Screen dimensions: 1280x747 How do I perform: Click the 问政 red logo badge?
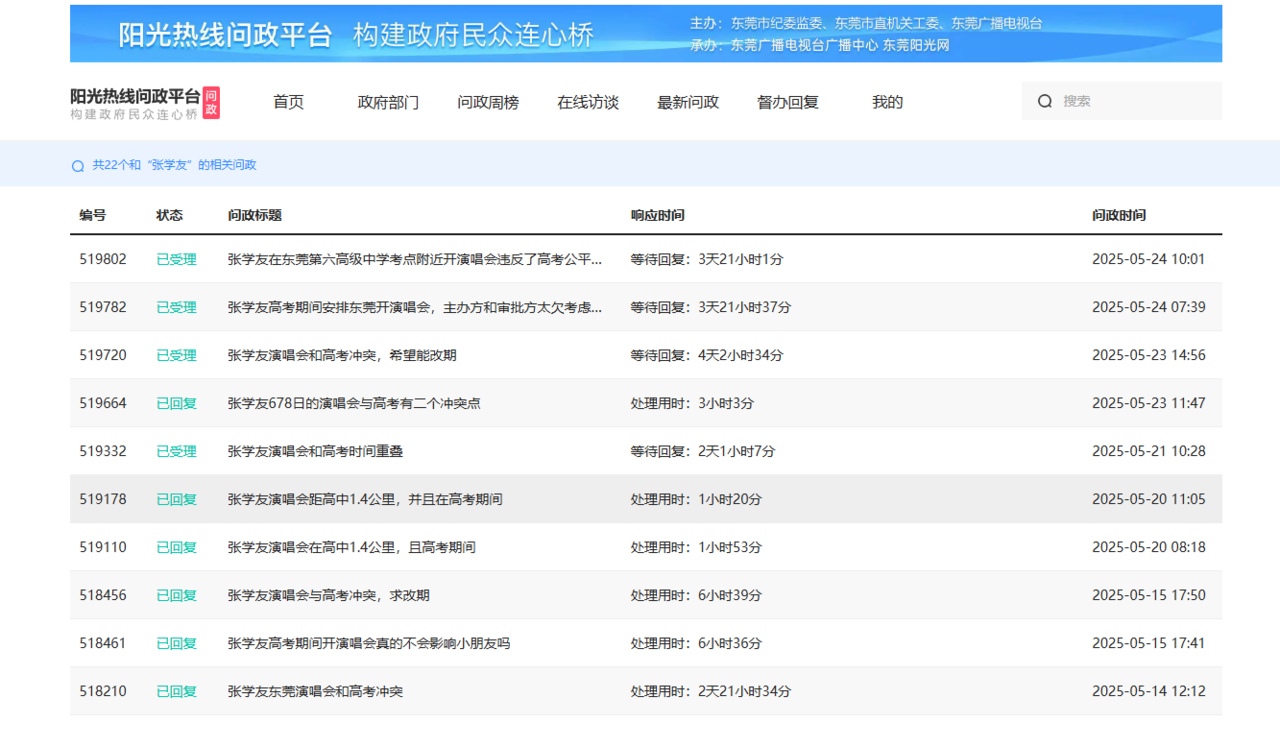pos(211,102)
